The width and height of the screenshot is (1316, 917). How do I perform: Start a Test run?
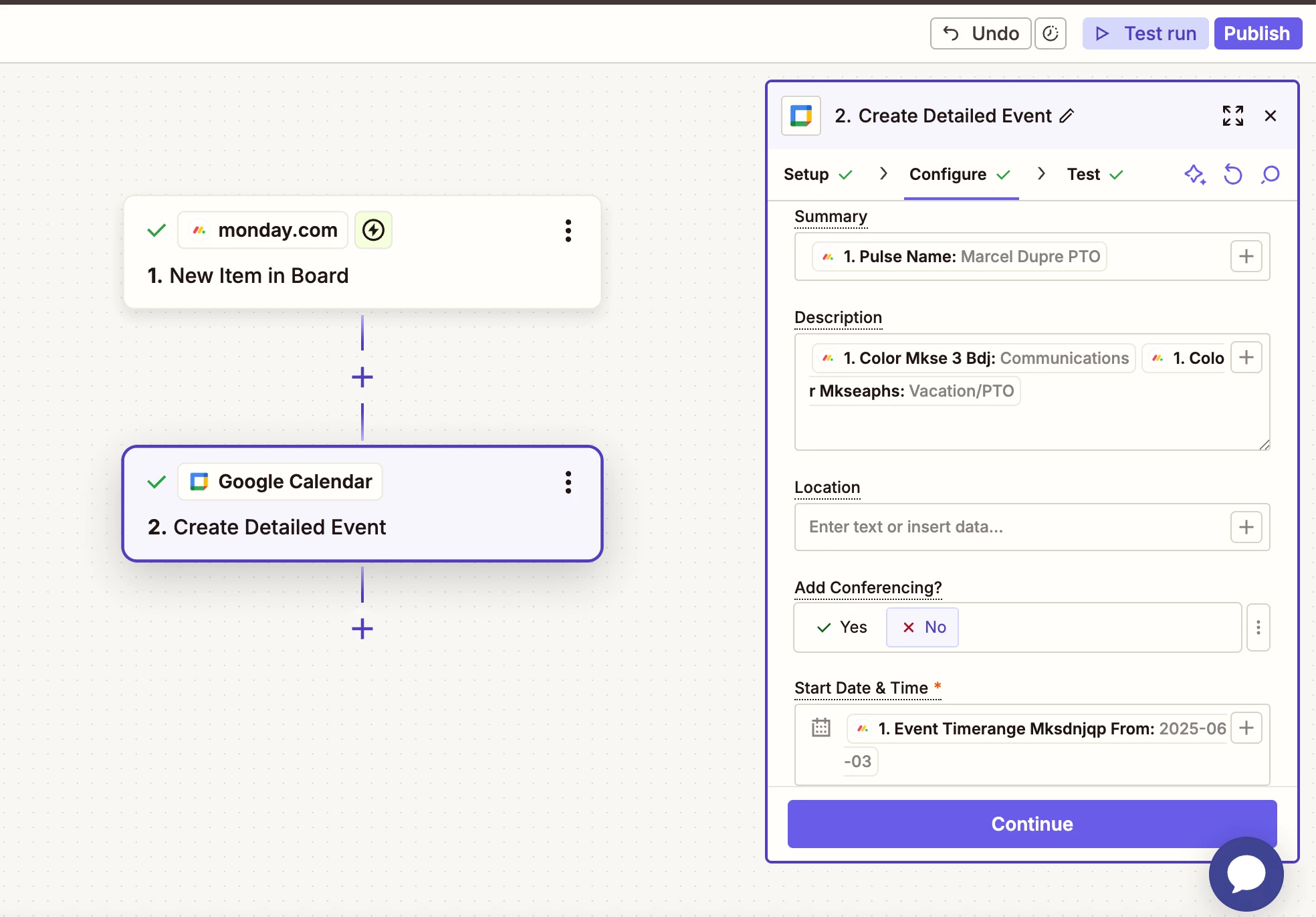tap(1145, 33)
